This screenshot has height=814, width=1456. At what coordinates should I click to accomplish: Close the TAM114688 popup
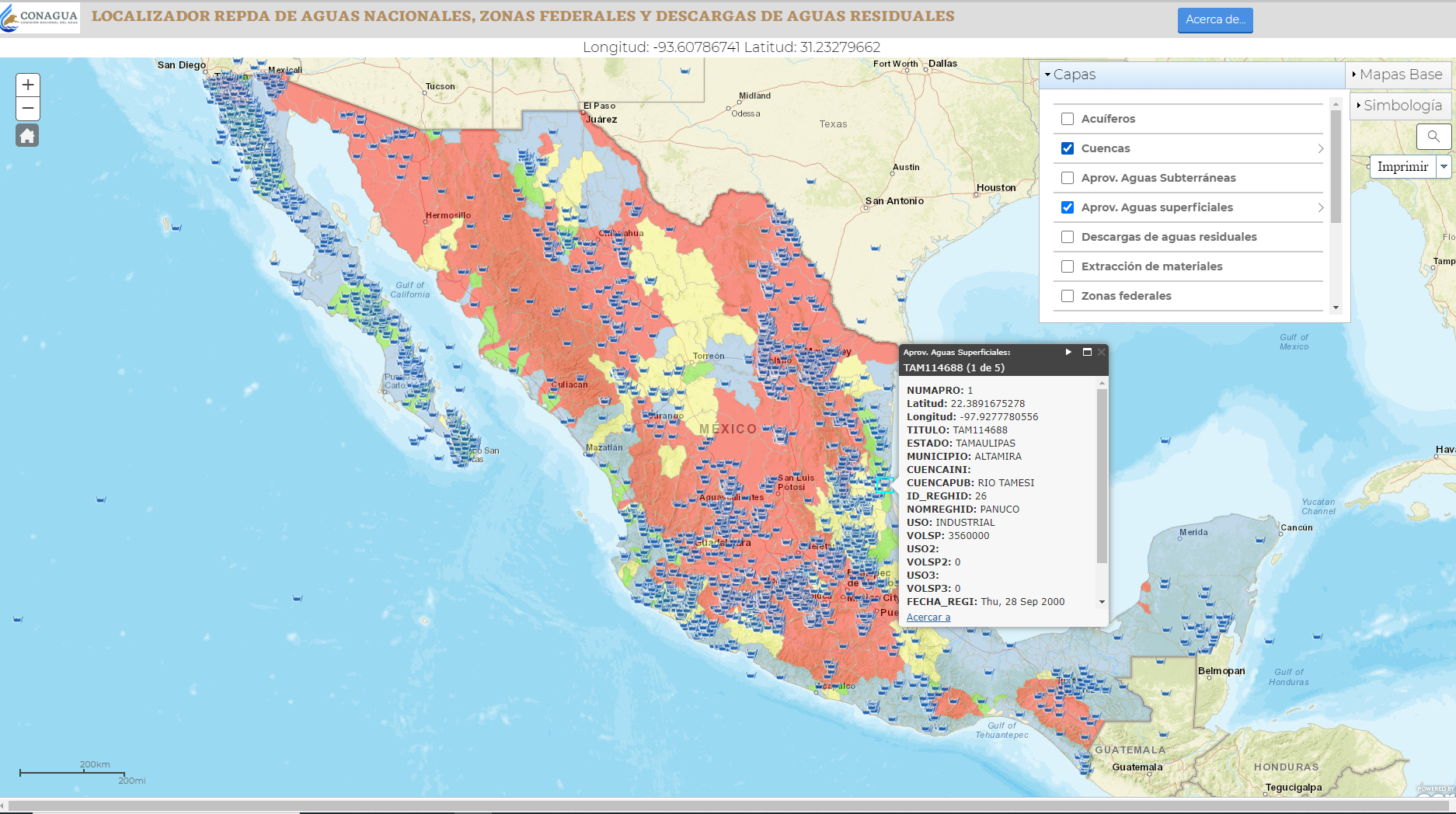tap(1101, 352)
